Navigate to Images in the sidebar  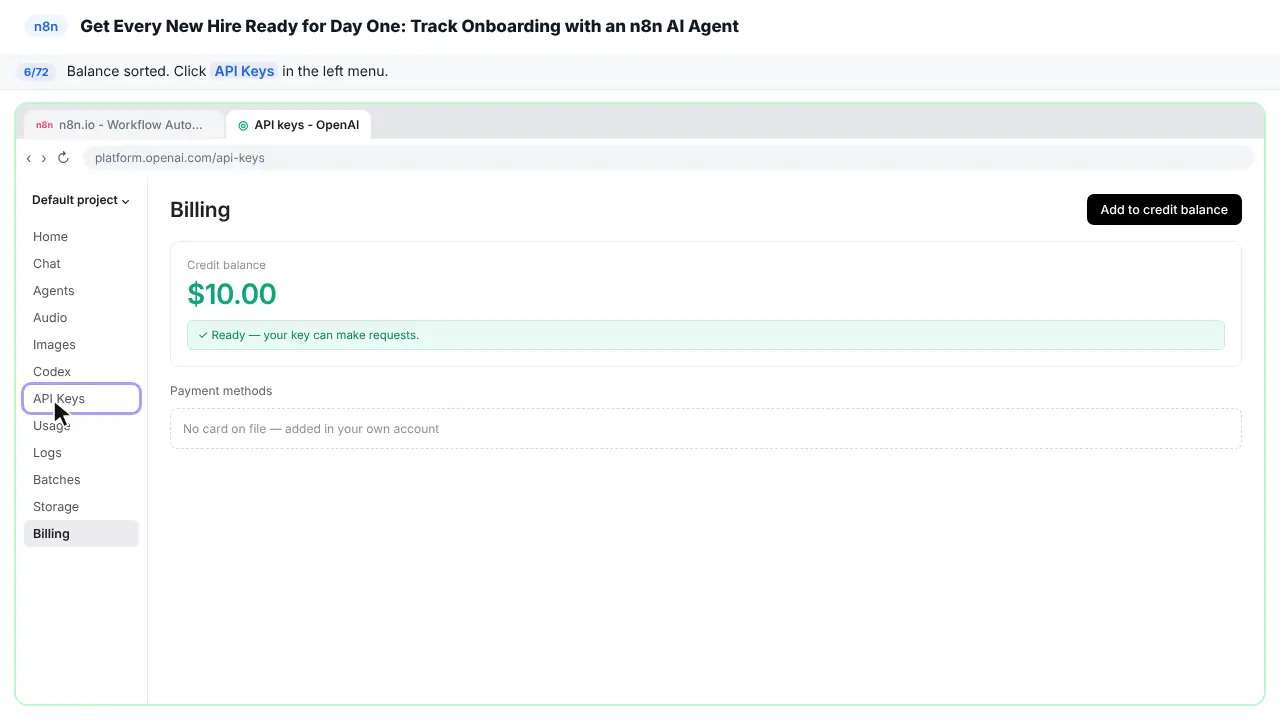click(x=81, y=345)
